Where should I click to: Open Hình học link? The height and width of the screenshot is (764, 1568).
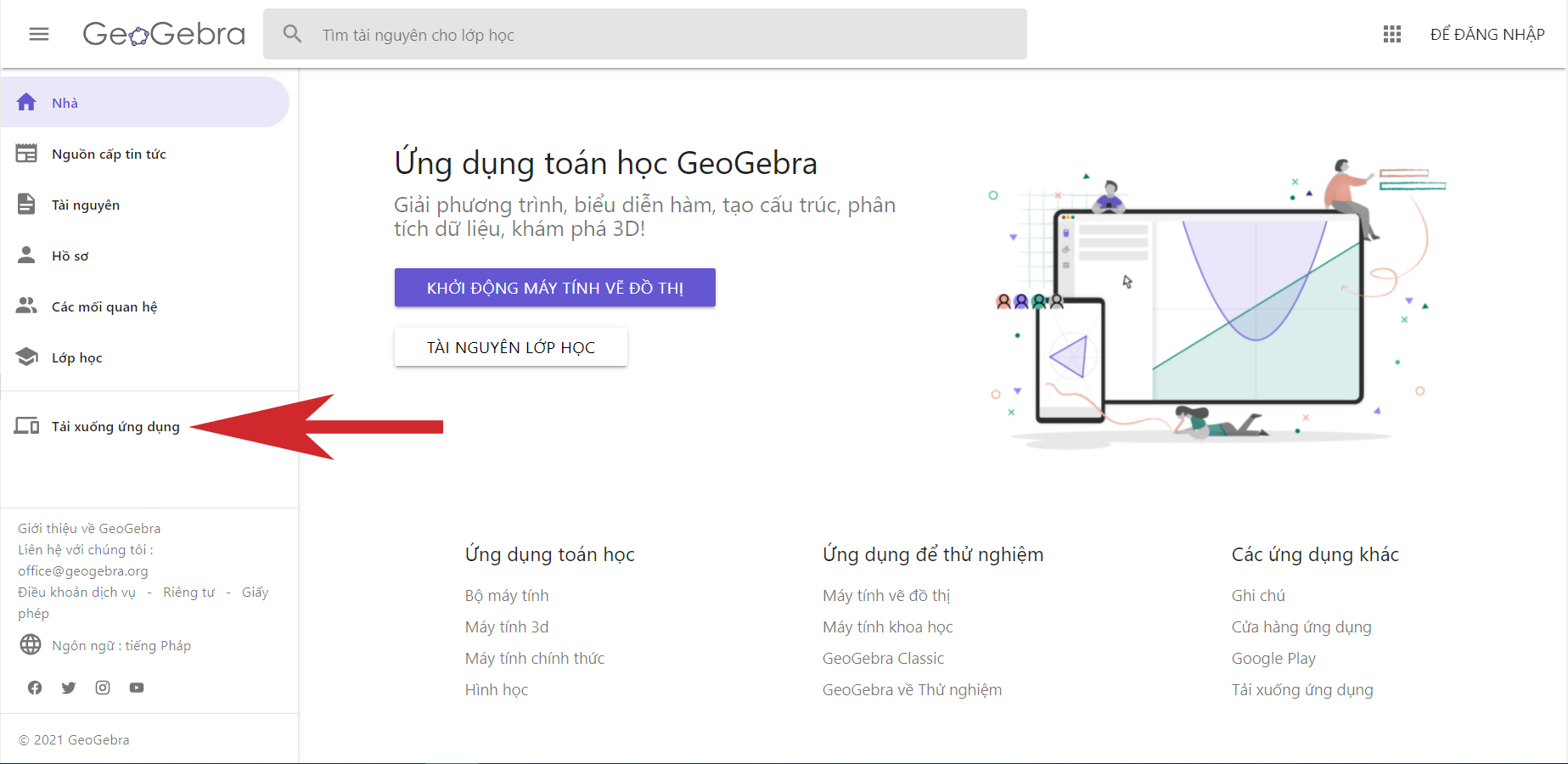tap(497, 690)
